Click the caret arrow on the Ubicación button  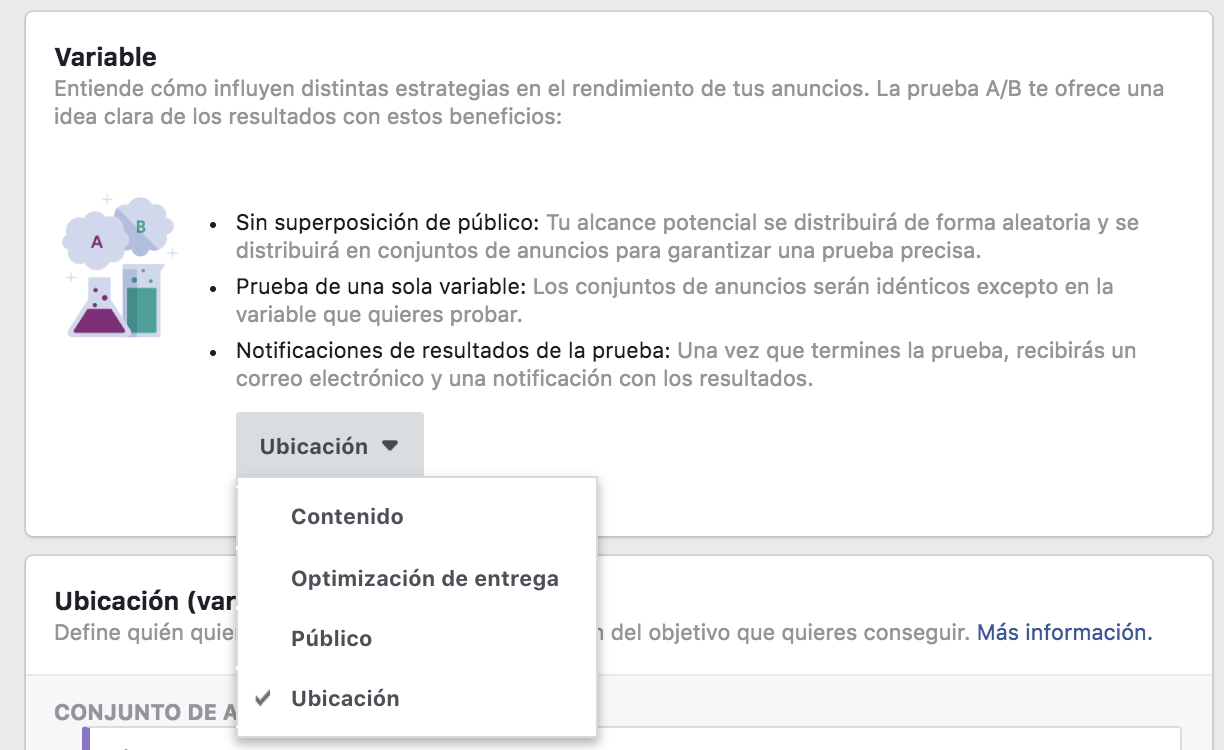tap(390, 444)
